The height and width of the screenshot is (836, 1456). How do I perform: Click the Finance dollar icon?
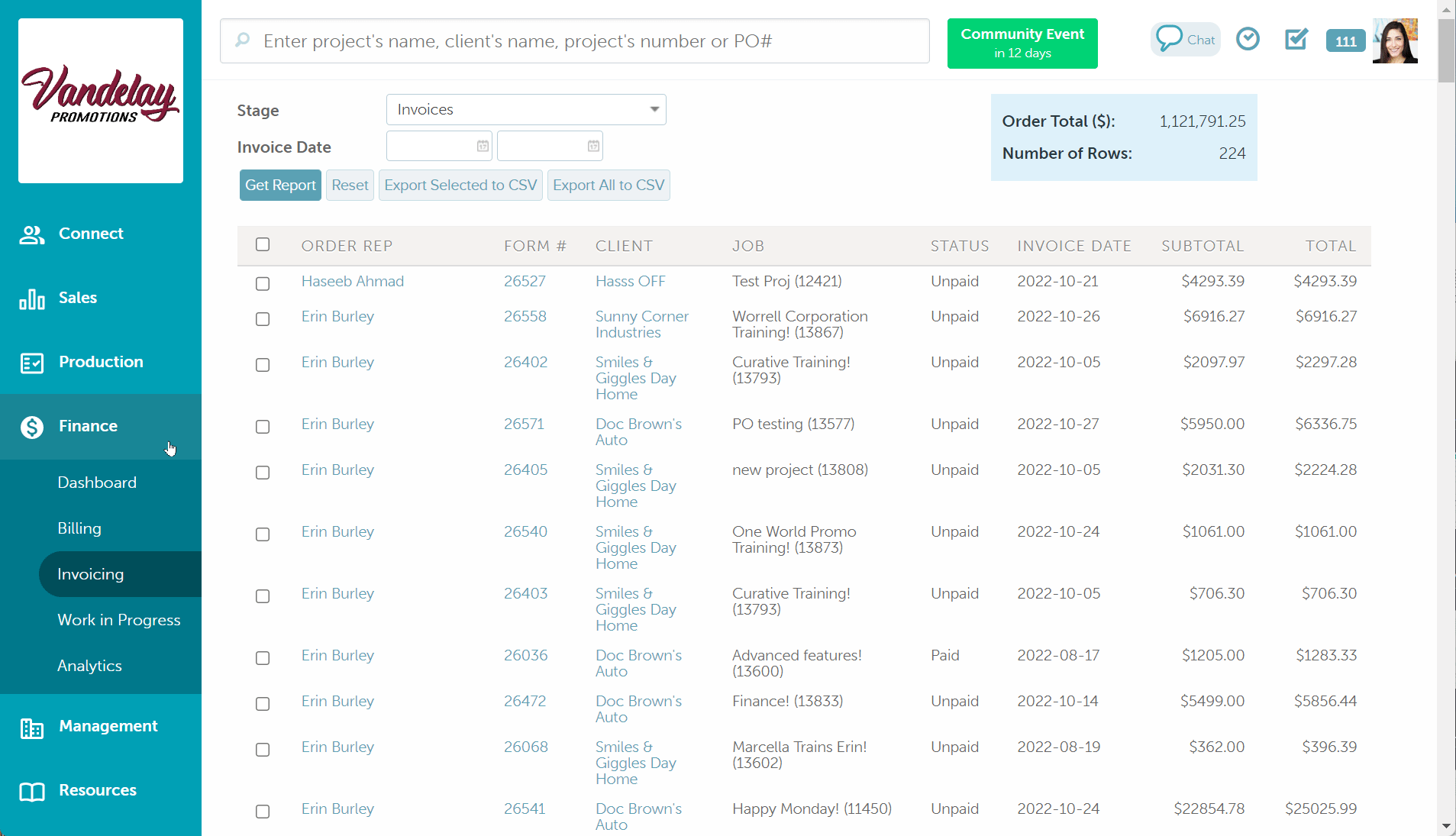[x=31, y=428]
